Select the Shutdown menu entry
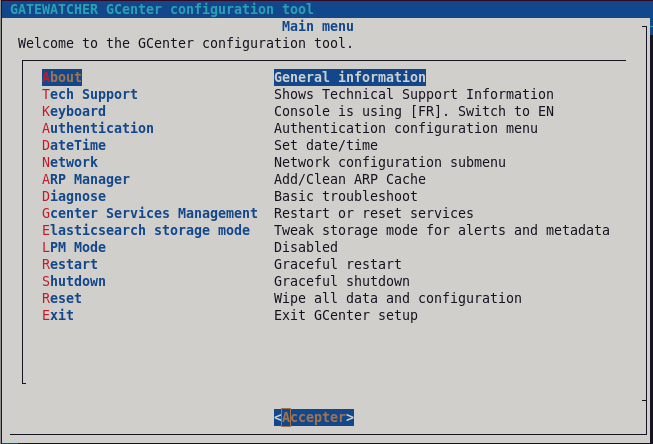This screenshot has width=653, height=444. (74, 282)
